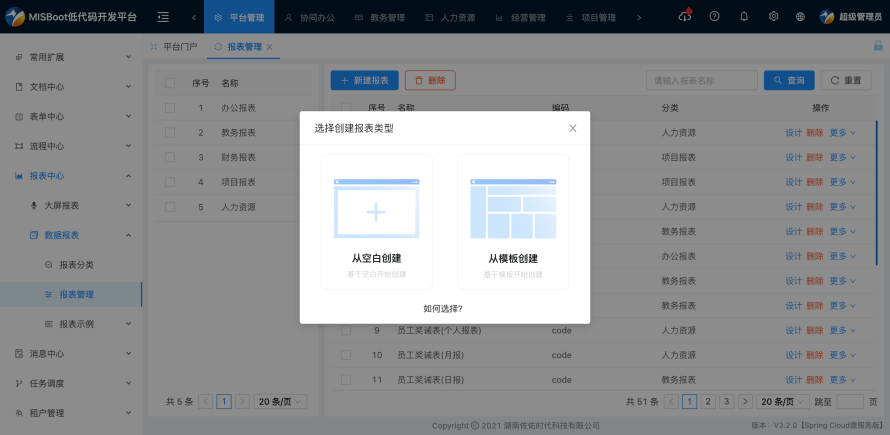Switch to 平台管理 top menu
890x435 pixels.
pos(239,17)
